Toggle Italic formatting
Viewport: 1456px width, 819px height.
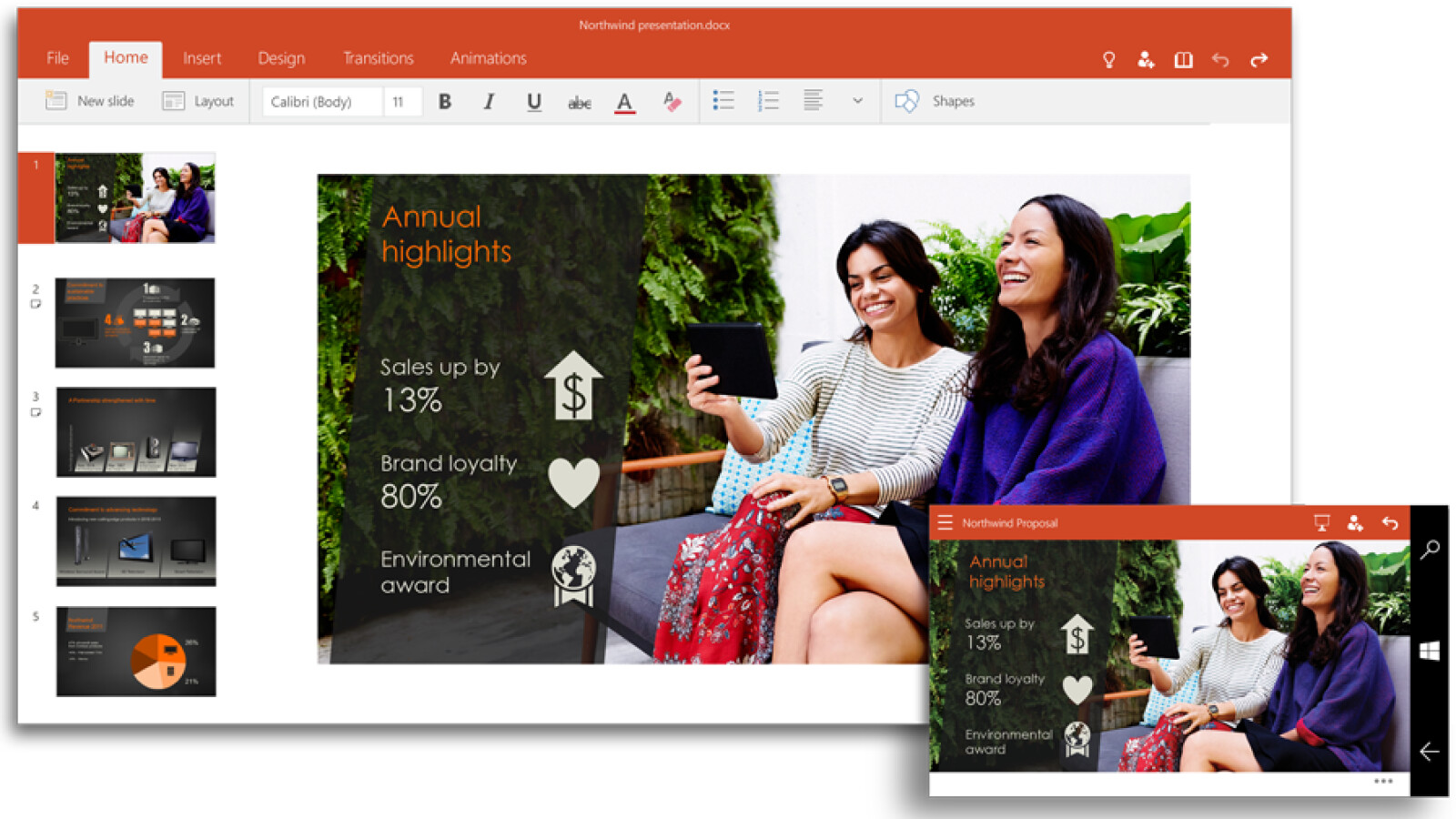[x=489, y=101]
